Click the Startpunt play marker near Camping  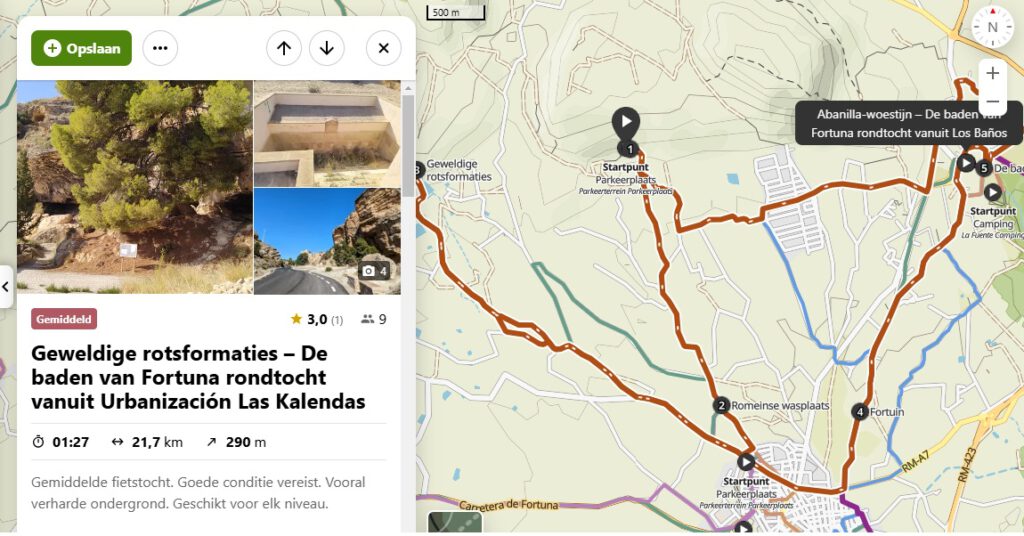point(992,193)
